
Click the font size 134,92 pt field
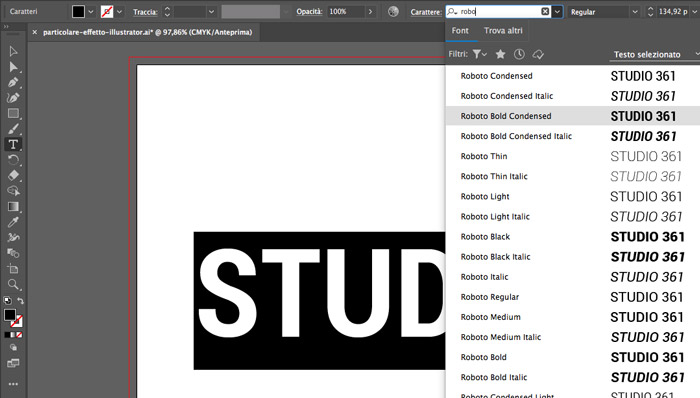[x=673, y=12]
